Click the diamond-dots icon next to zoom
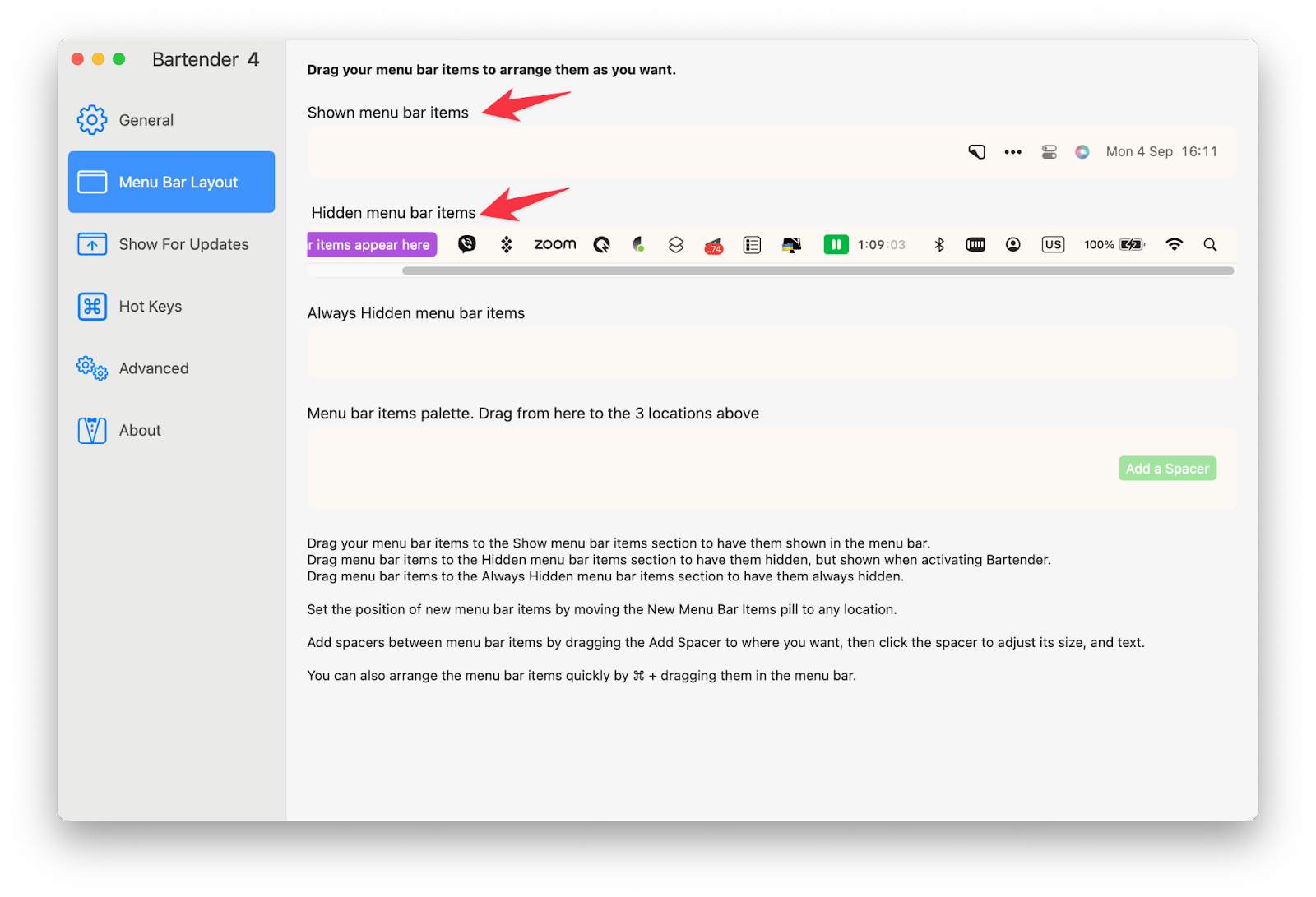This screenshot has width=1316, height=897. [x=507, y=244]
